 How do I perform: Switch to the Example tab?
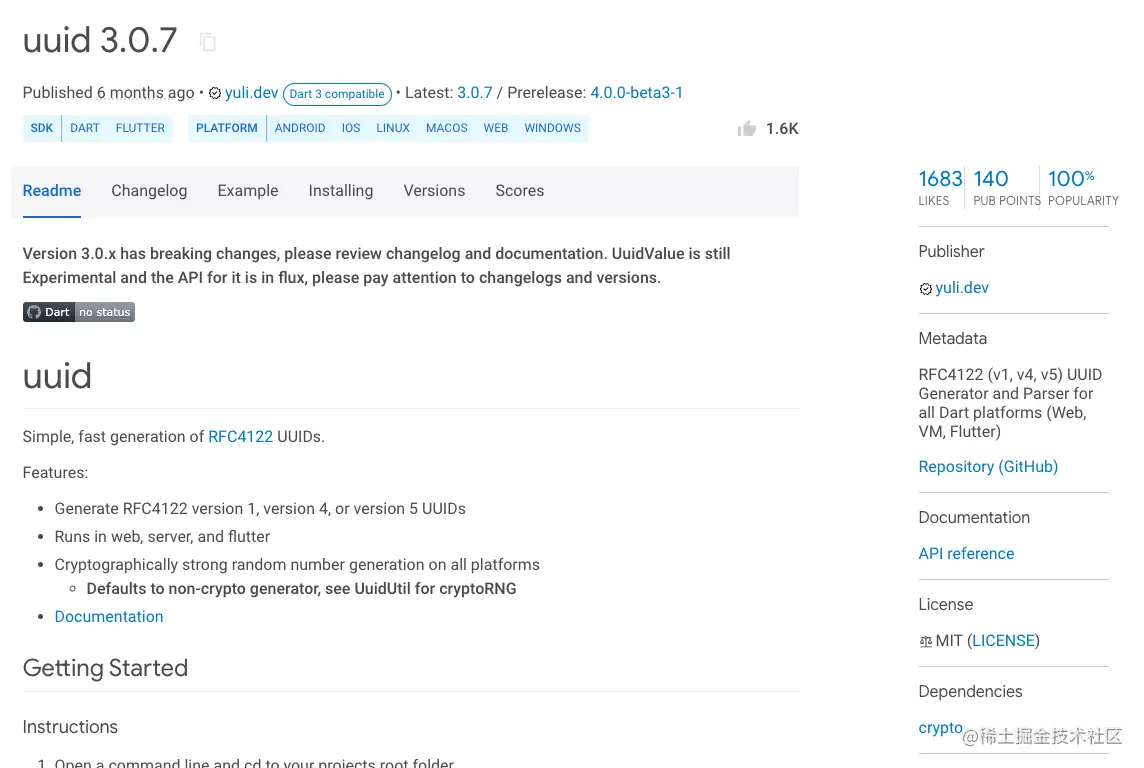(x=248, y=191)
